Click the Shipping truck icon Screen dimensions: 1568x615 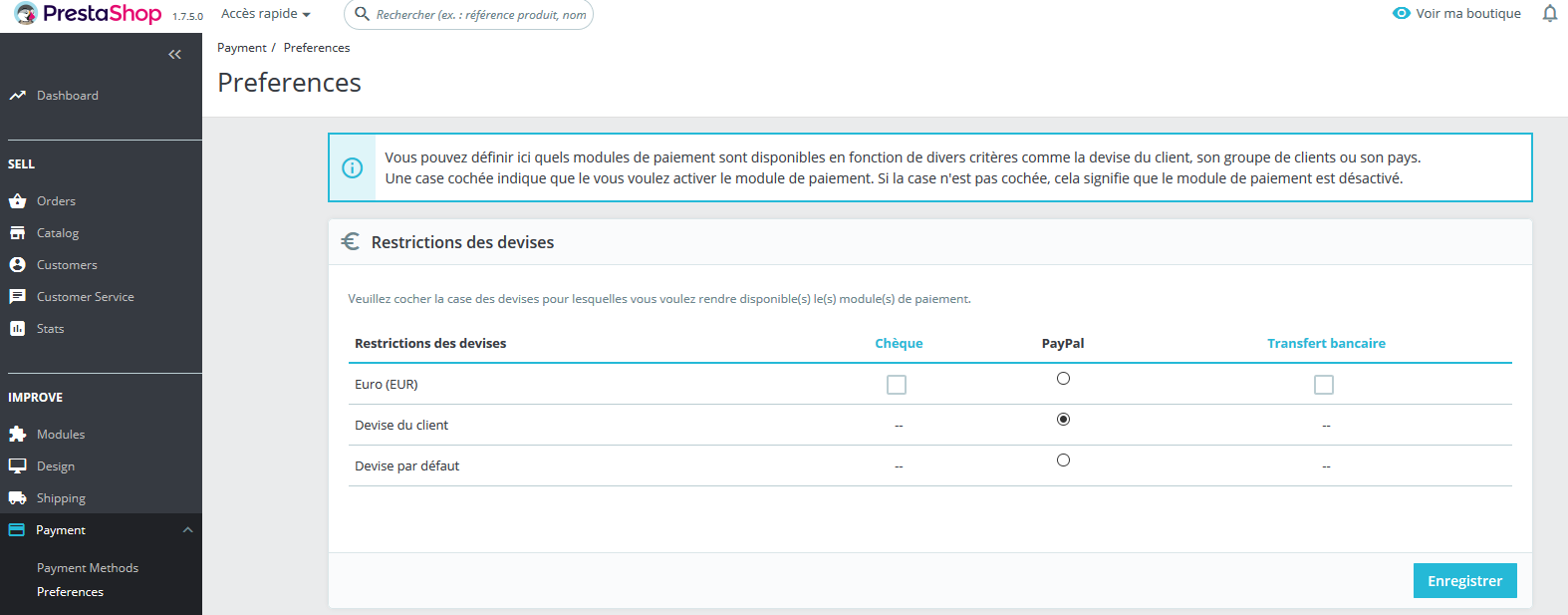(x=17, y=498)
